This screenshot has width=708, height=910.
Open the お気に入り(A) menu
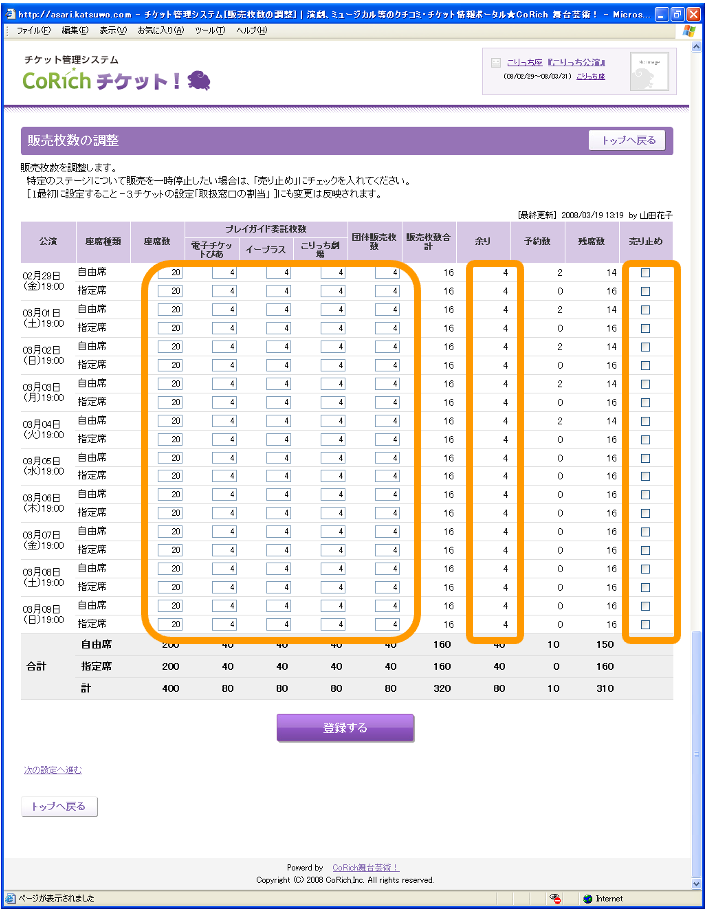(x=160, y=31)
